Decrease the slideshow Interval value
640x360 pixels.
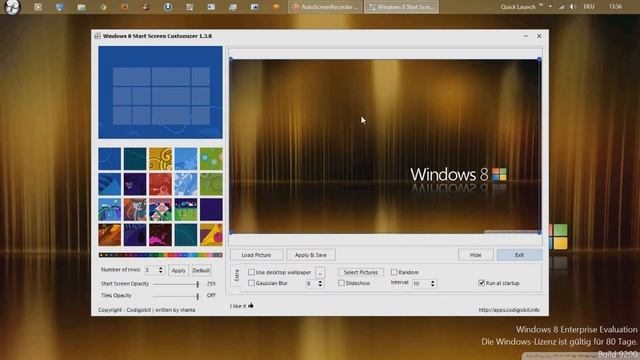coord(433,285)
